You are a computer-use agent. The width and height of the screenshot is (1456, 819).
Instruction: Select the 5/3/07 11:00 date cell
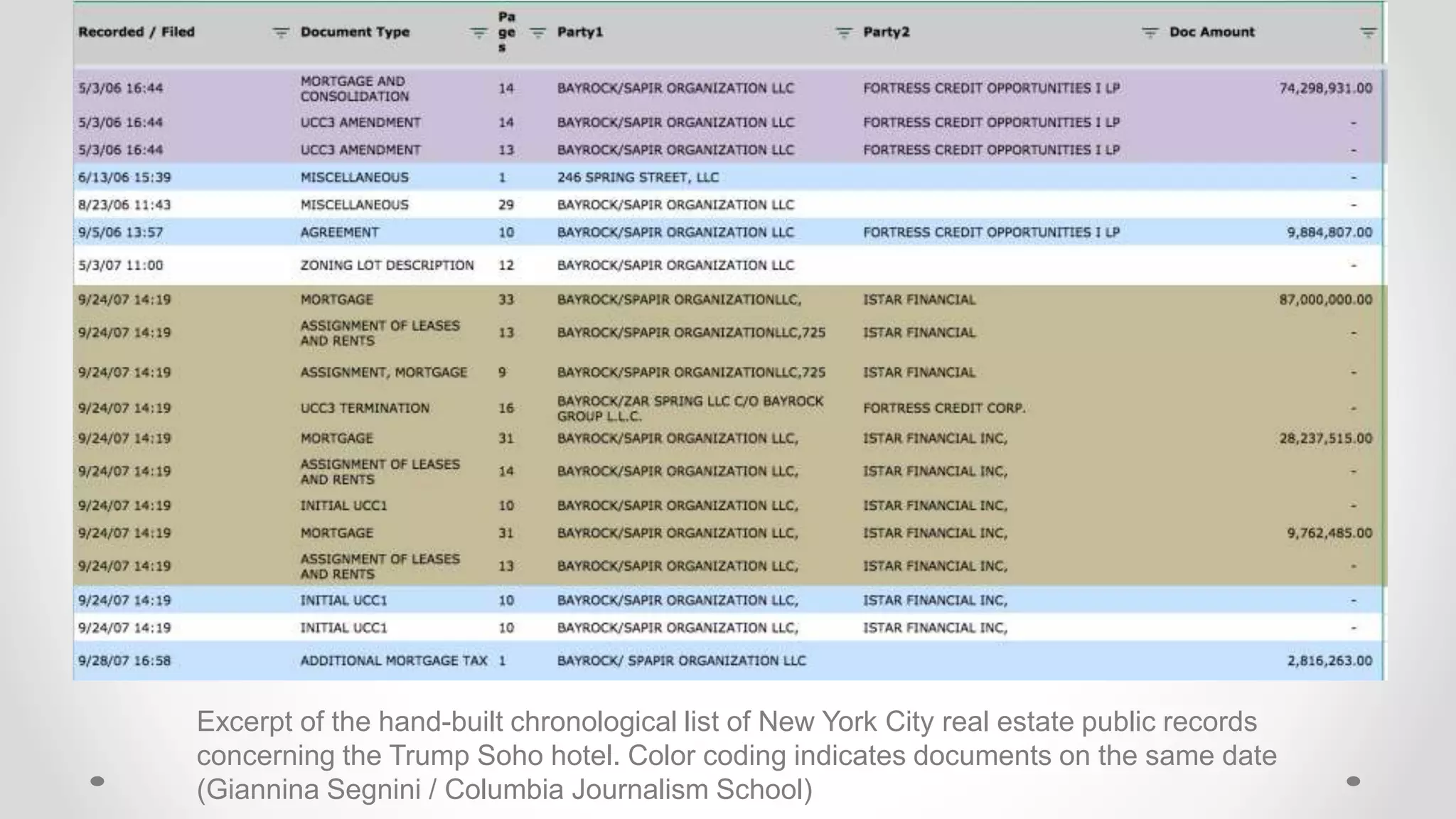point(120,265)
